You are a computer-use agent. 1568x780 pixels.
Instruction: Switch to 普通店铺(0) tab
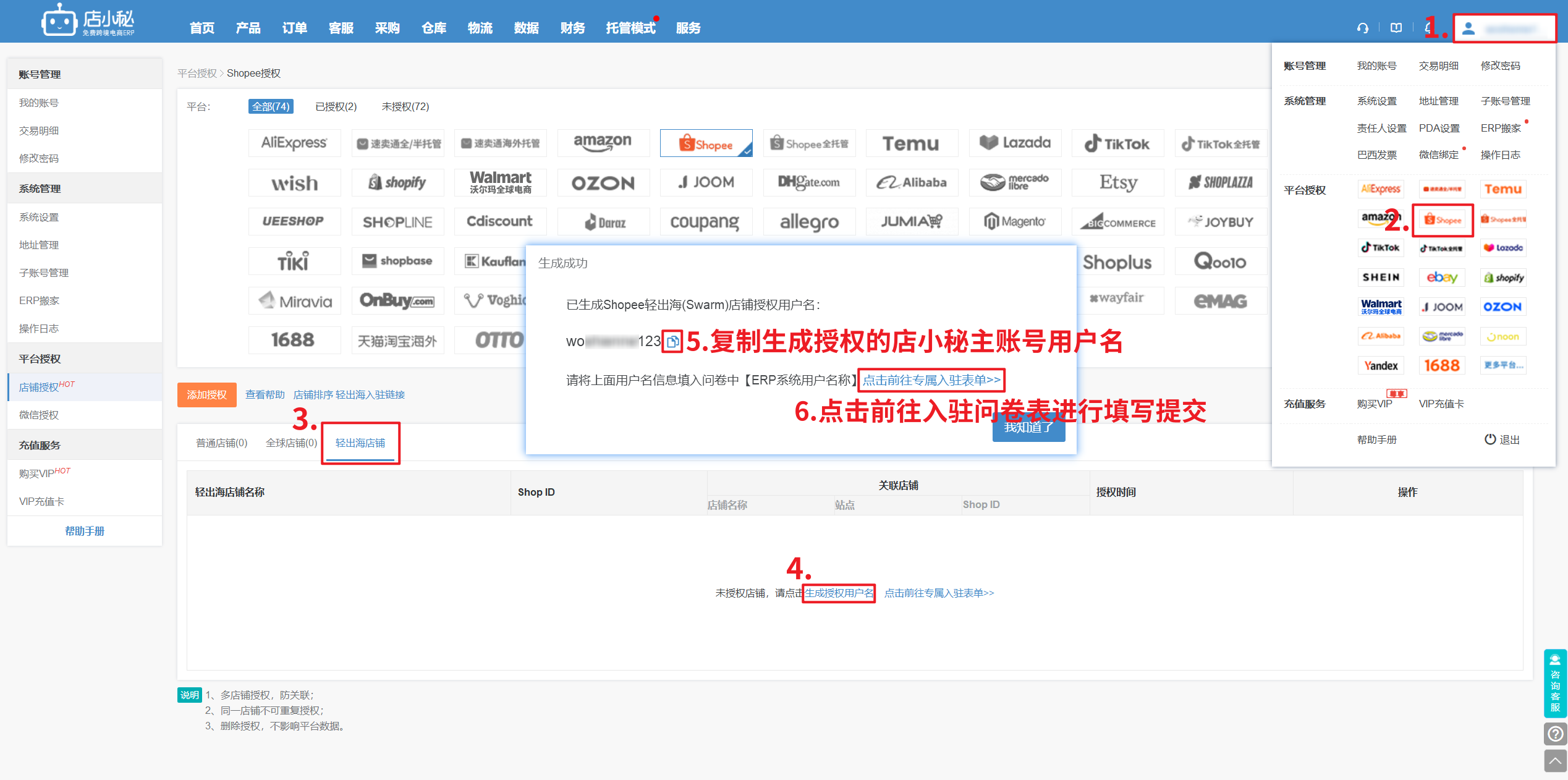tap(221, 443)
